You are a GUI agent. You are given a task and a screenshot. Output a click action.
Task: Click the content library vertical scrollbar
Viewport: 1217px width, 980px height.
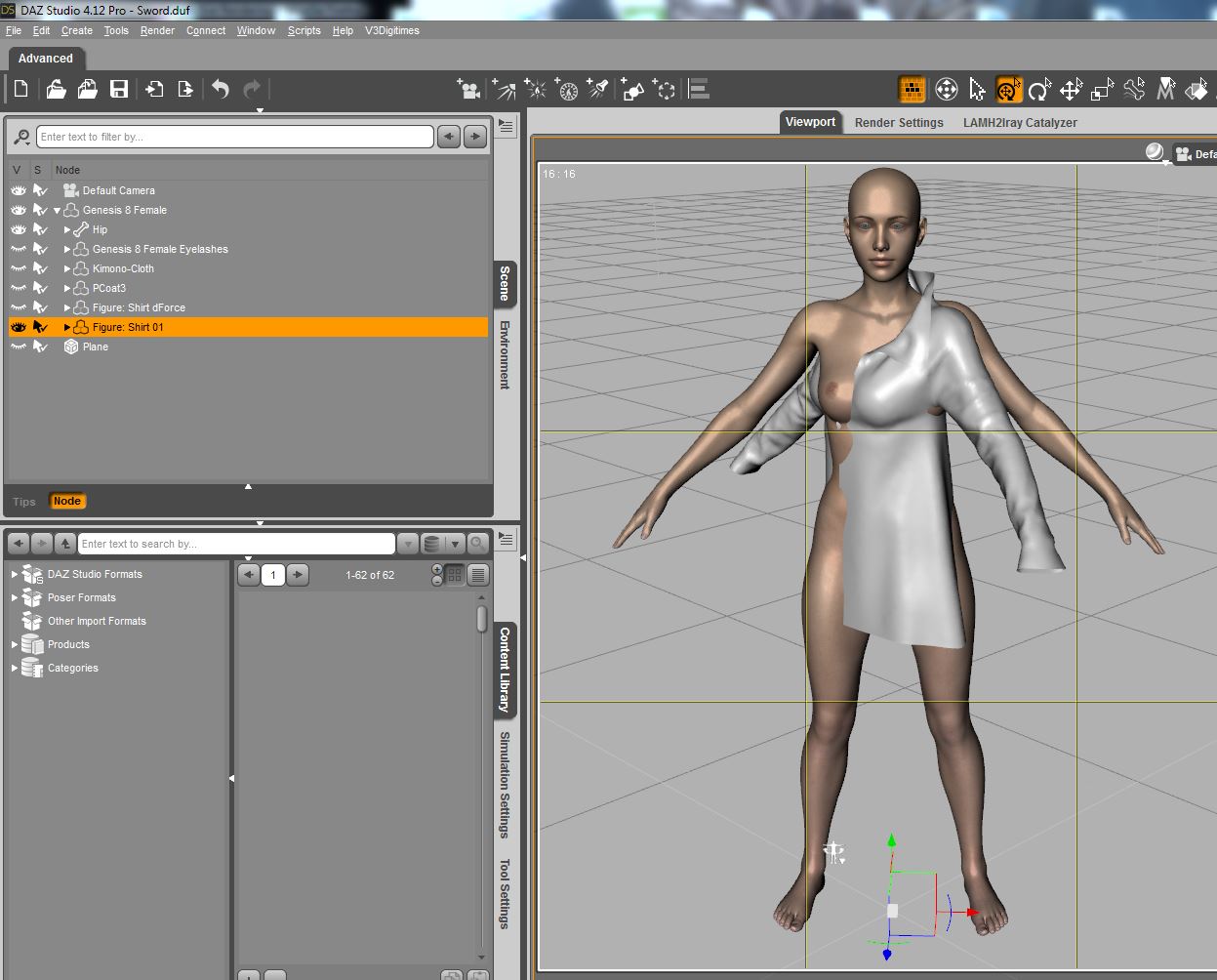click(481, 619)
